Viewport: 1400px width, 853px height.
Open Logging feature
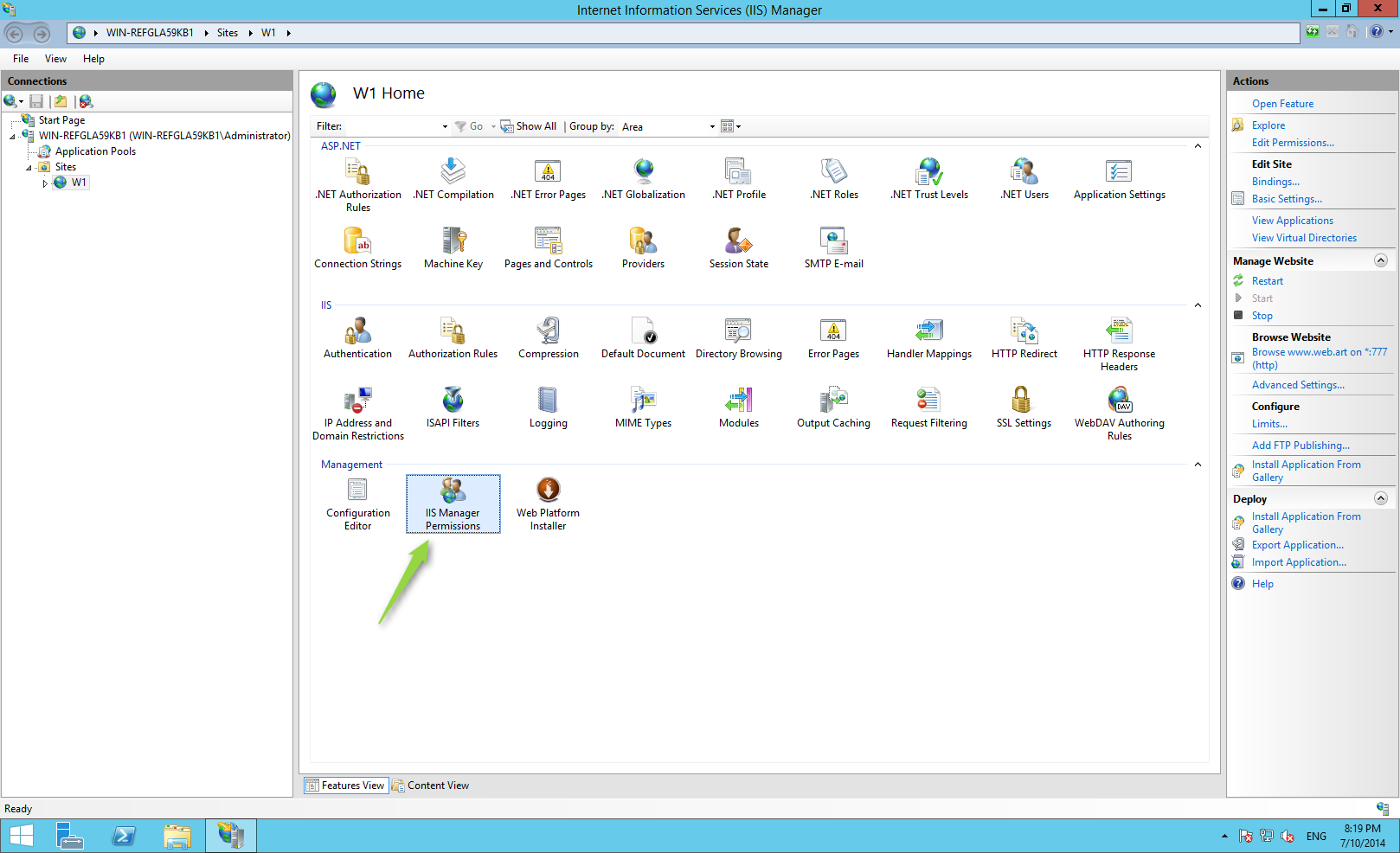pyautogui.click(x=549, y=407)
